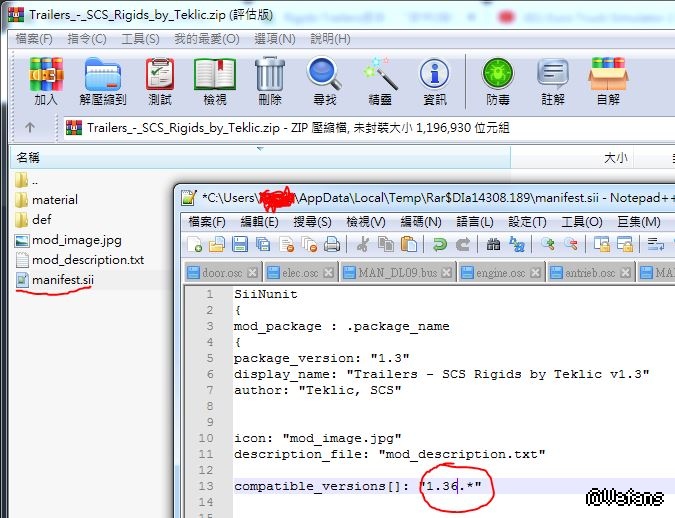The width and height of the screenshot is (675, 518).
Task: Click Notepad++ Close All toolbar icon
Action: (x=309, y=245)
